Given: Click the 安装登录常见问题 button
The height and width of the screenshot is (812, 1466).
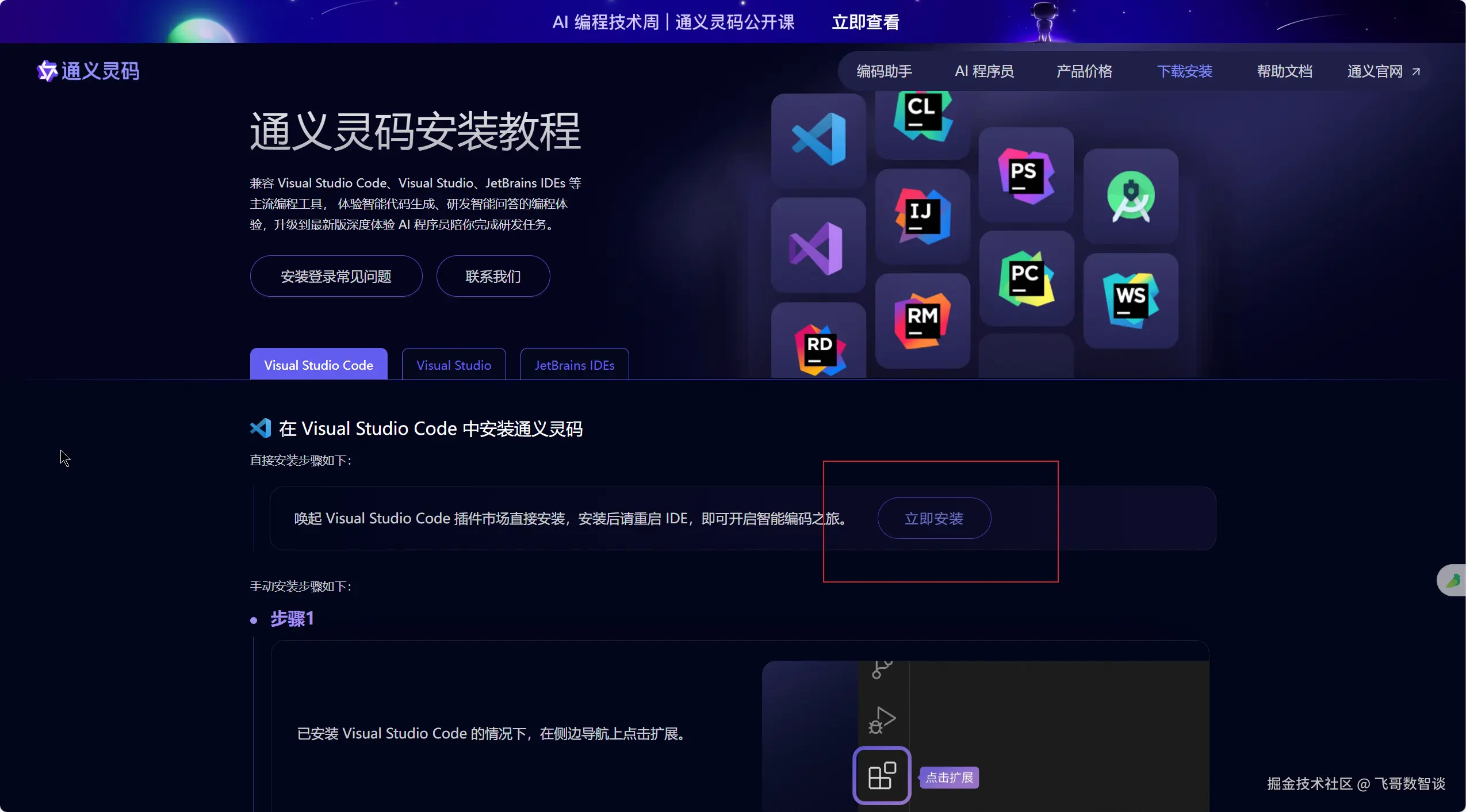Looking at the screenshot, I should point(336,276).
